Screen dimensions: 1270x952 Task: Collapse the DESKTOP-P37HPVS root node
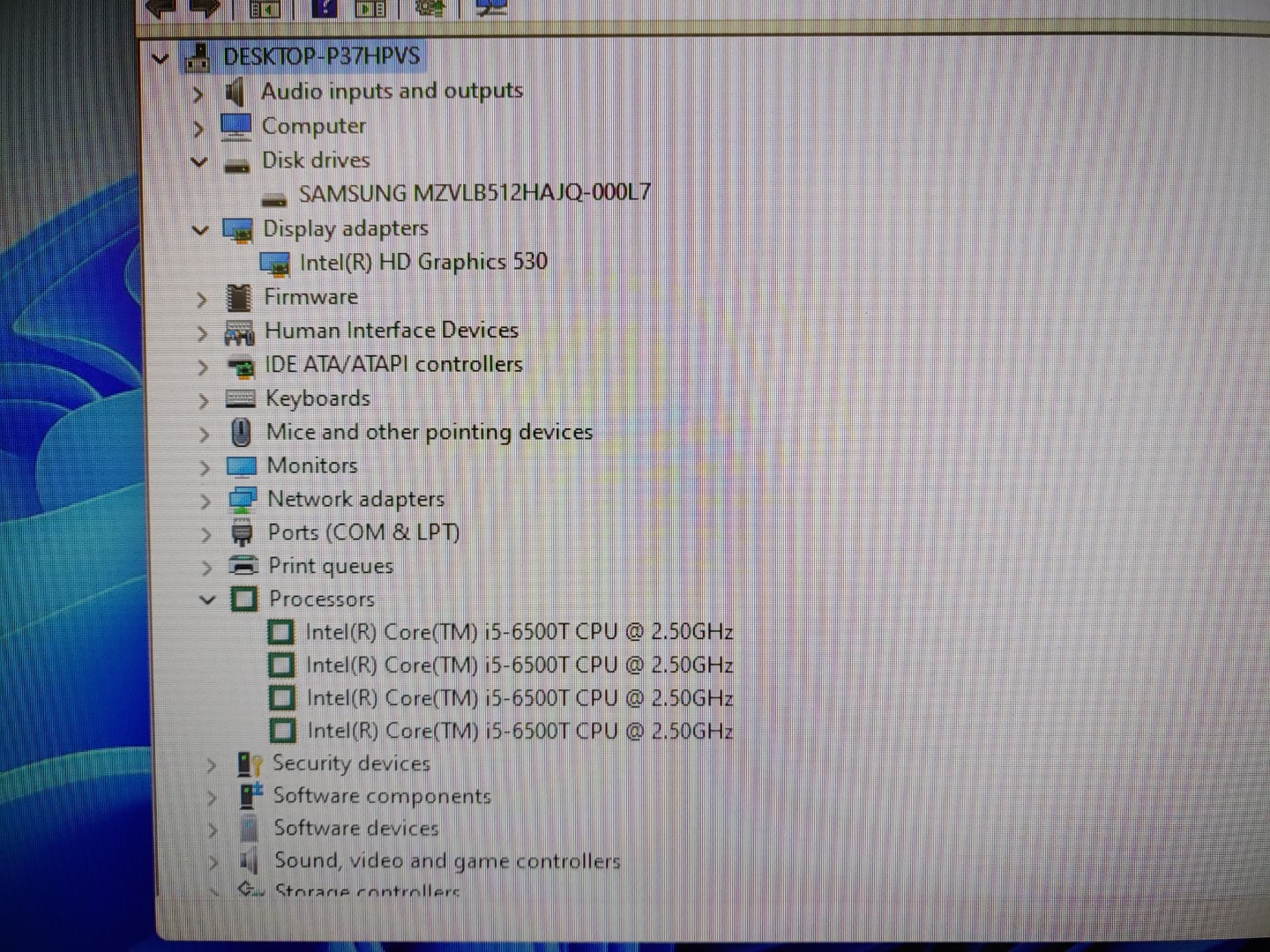pyautogui.click(x=161, y=59)
